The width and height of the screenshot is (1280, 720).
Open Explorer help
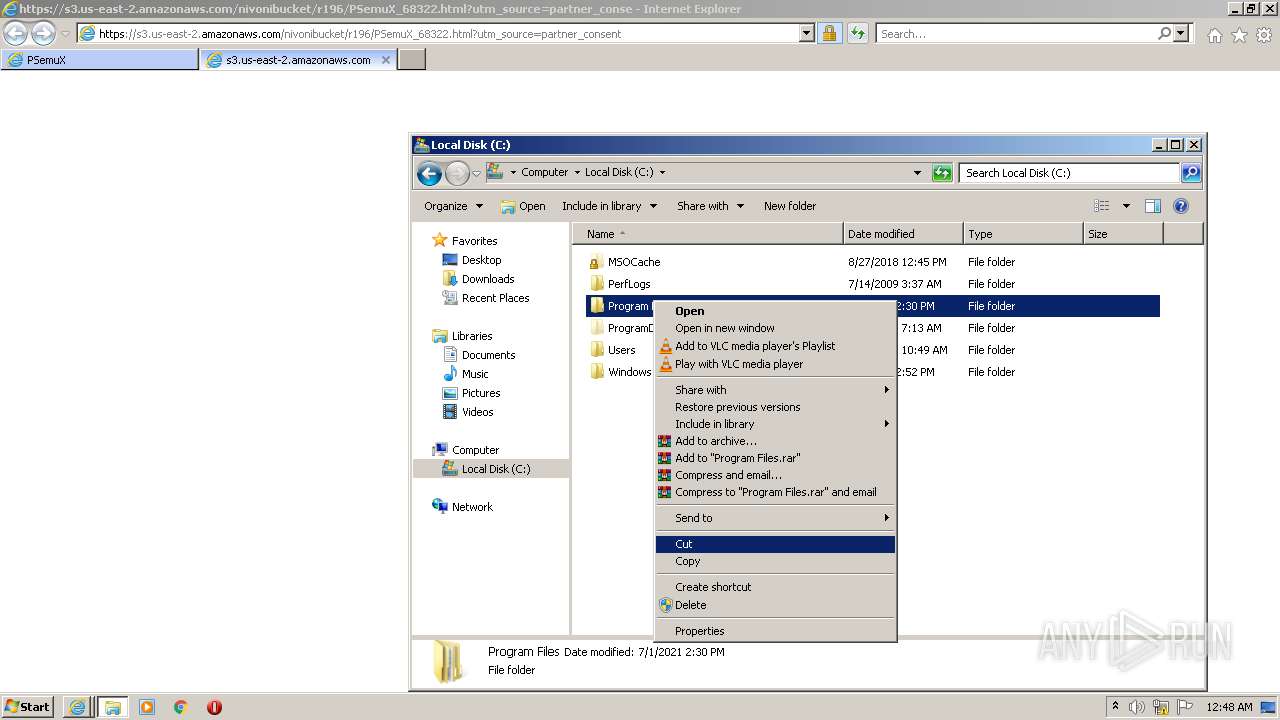tap(1181, 206)
